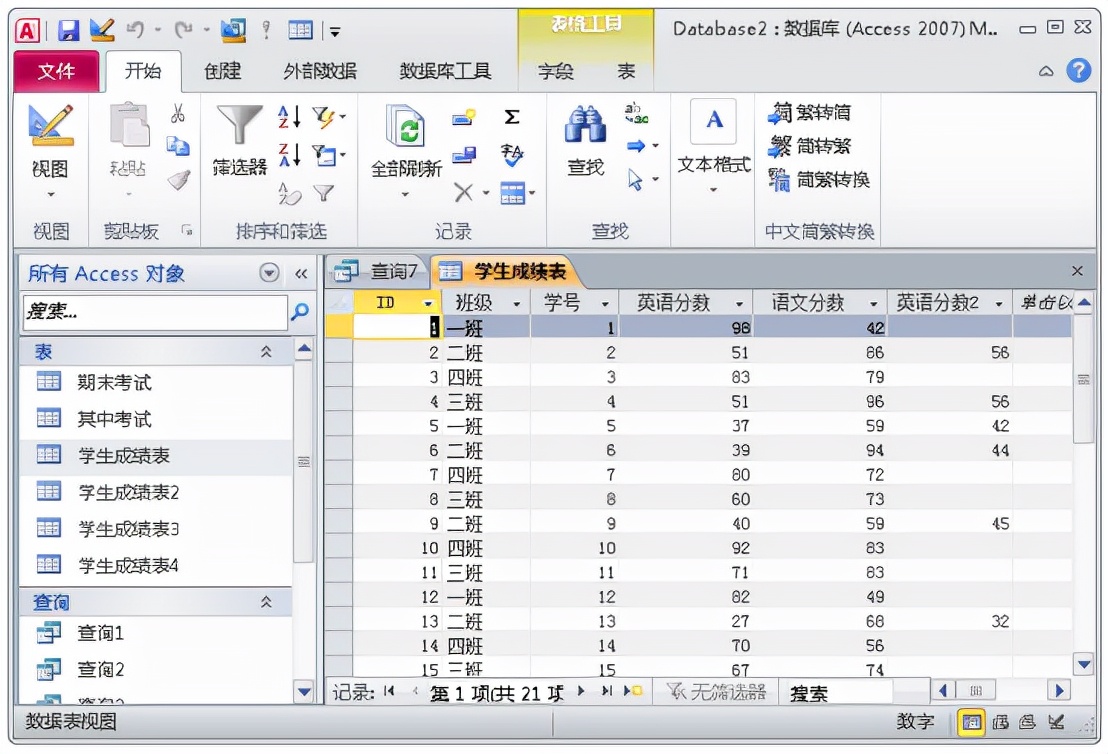Jump to last record button

606,691
